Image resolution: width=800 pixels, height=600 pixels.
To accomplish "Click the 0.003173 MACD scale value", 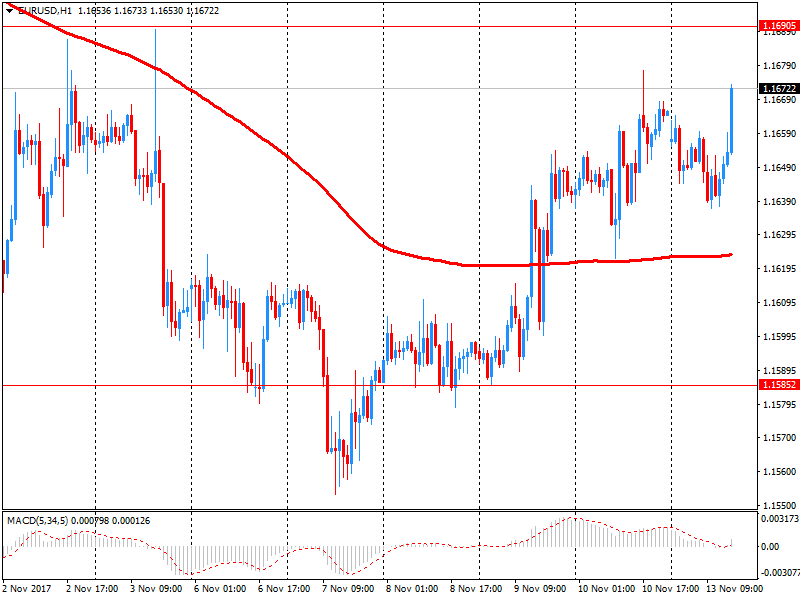I will (780, 519).
